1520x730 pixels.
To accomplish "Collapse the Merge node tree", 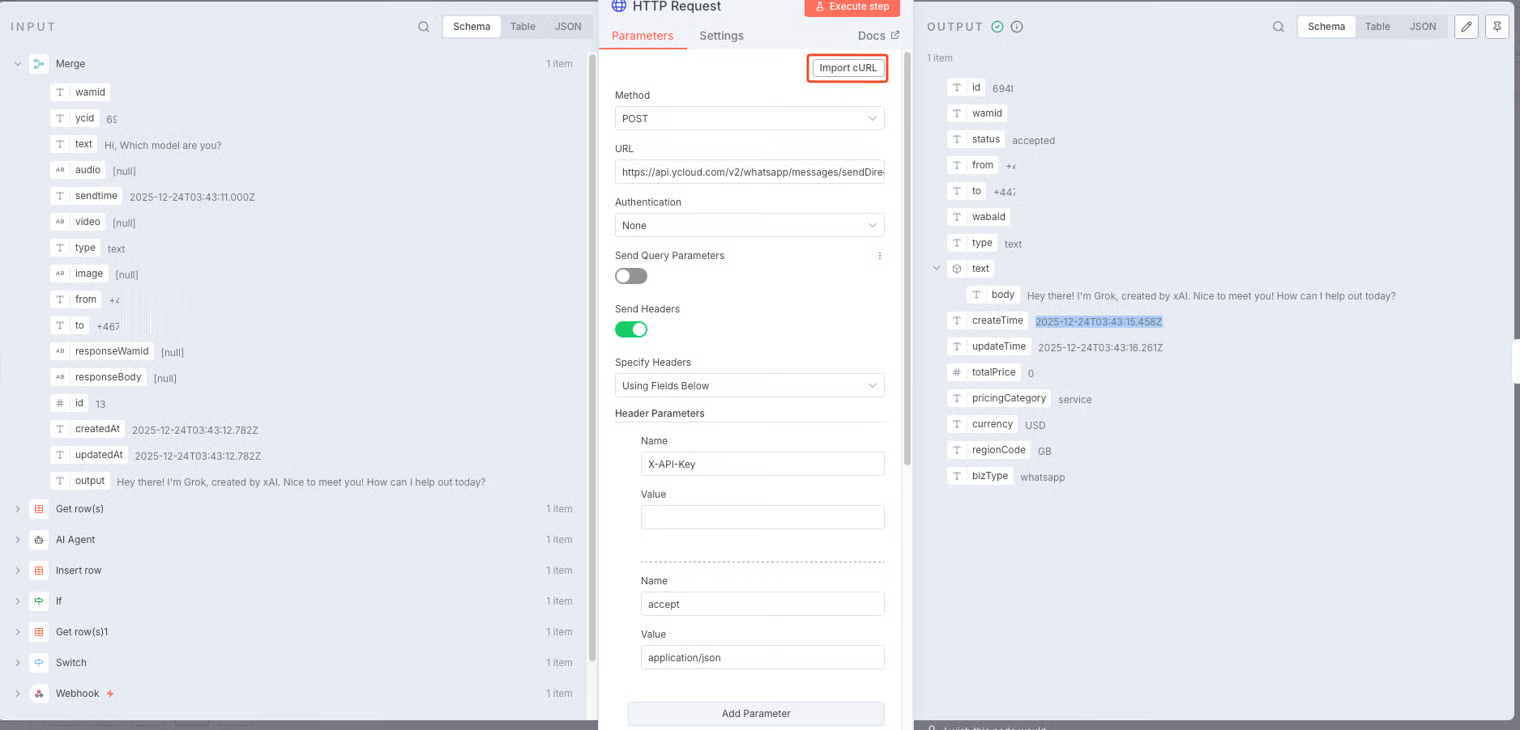I will [x=18, y=64].
